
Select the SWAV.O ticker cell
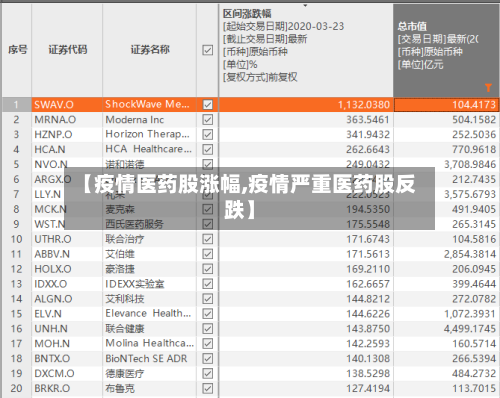[x=67, y=105]
